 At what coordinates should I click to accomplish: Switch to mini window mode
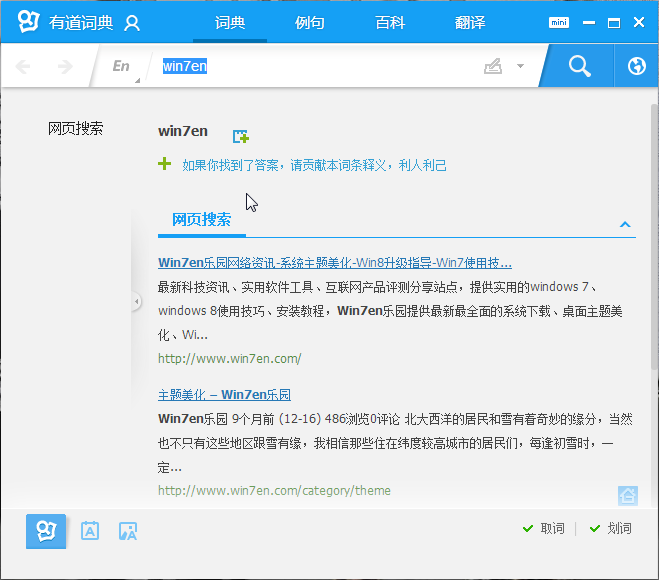pyautogui.click(x=559, y=22)
